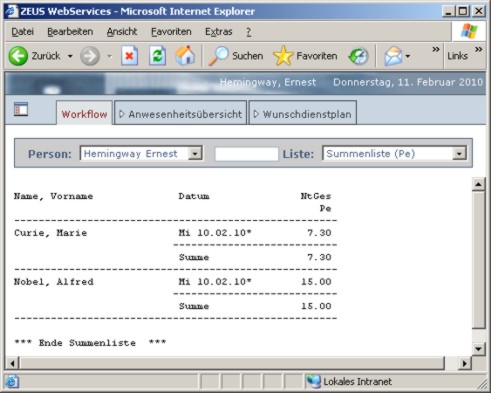Click 'Donnerstag, 11. Februar 2010' date text
This screenshot has height=393, width=491.
coord(408,82)
